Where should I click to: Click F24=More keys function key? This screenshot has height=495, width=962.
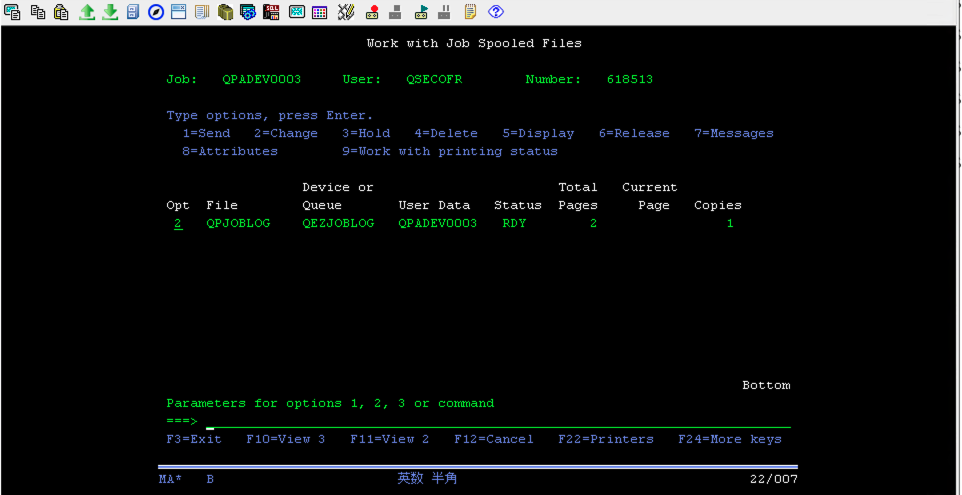pyautogui.click(x=730, y=439)
